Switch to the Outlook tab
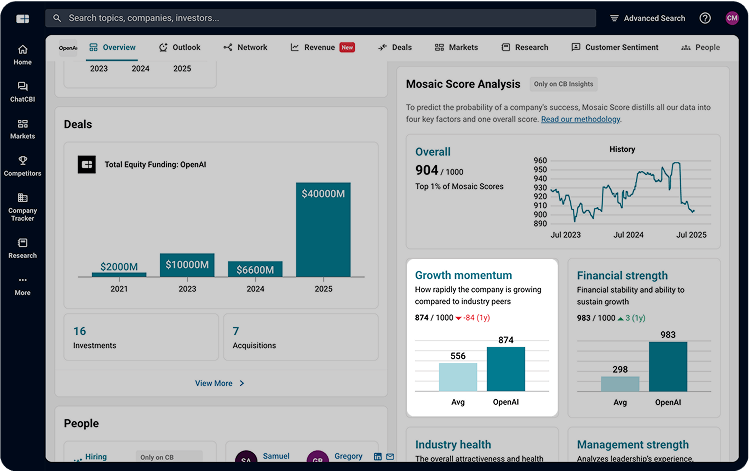Viewport: 749px width, 471px height. click(x=179, y=47)
